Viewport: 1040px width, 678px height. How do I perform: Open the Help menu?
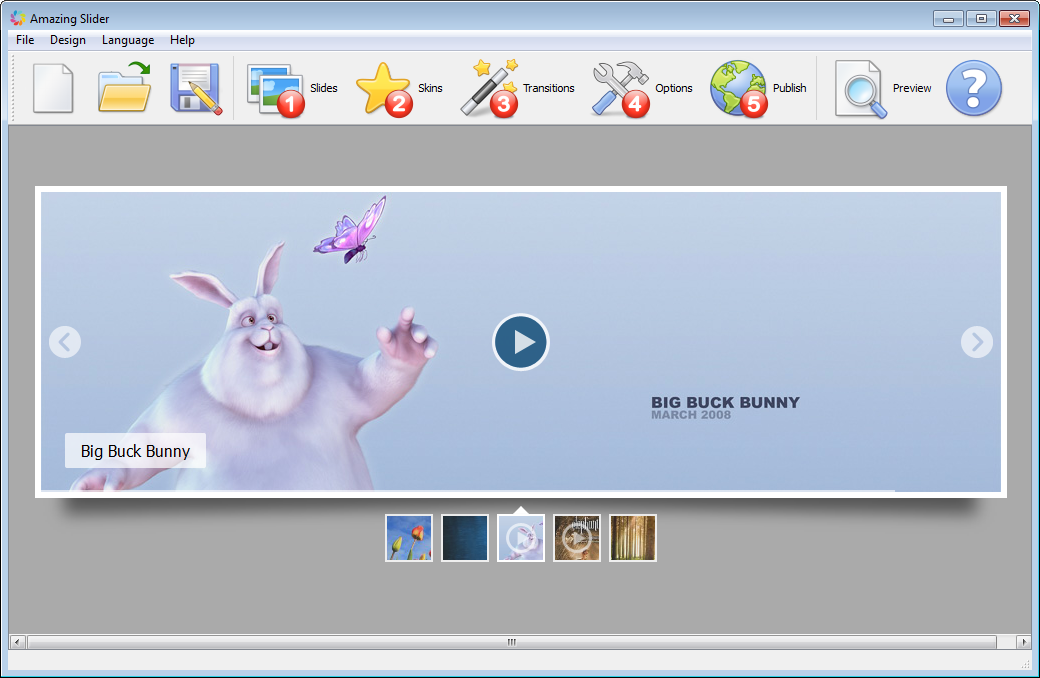point(182,40)
